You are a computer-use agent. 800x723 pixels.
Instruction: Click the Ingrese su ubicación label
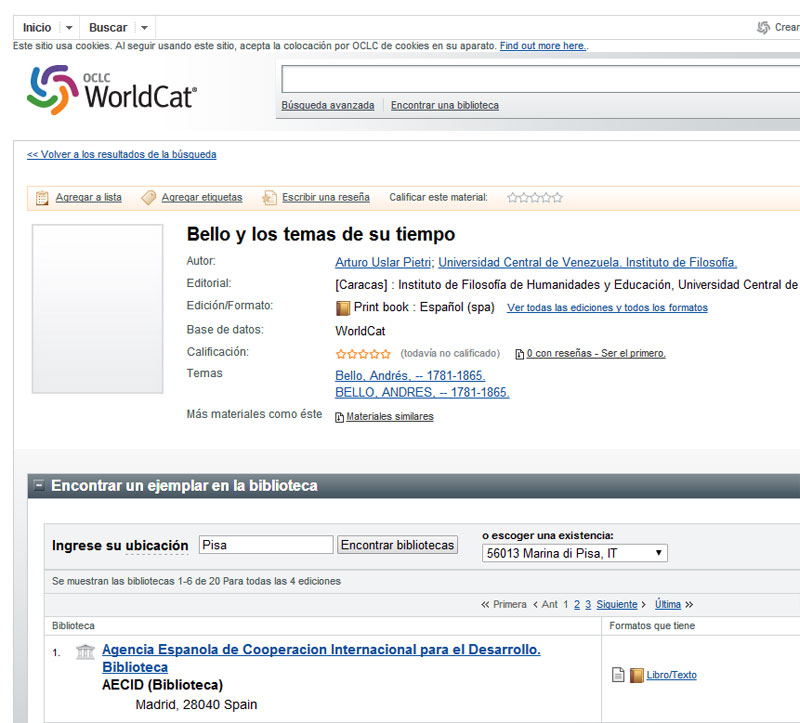pyautogui.click(x=120, y=545)
